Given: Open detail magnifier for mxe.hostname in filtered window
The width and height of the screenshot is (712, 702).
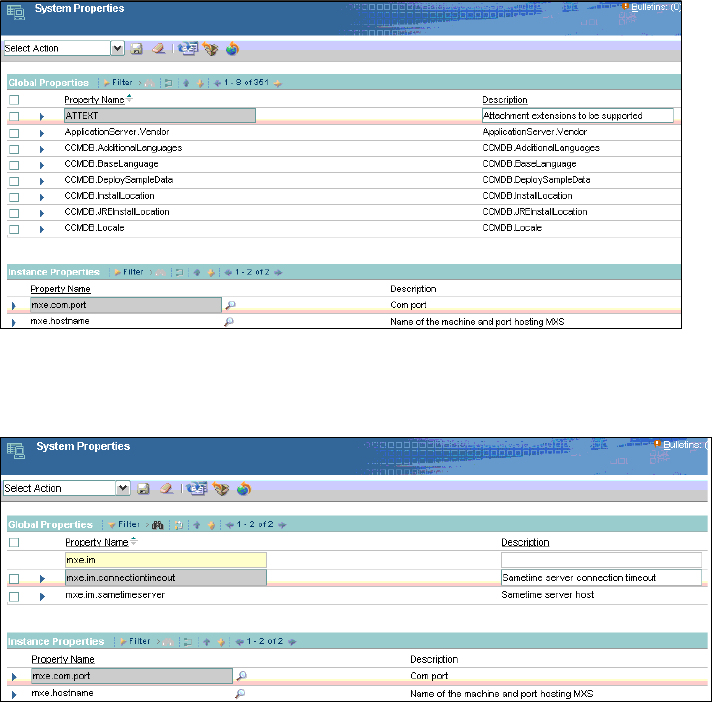Looking at the screenshot, I should (240, 693).
